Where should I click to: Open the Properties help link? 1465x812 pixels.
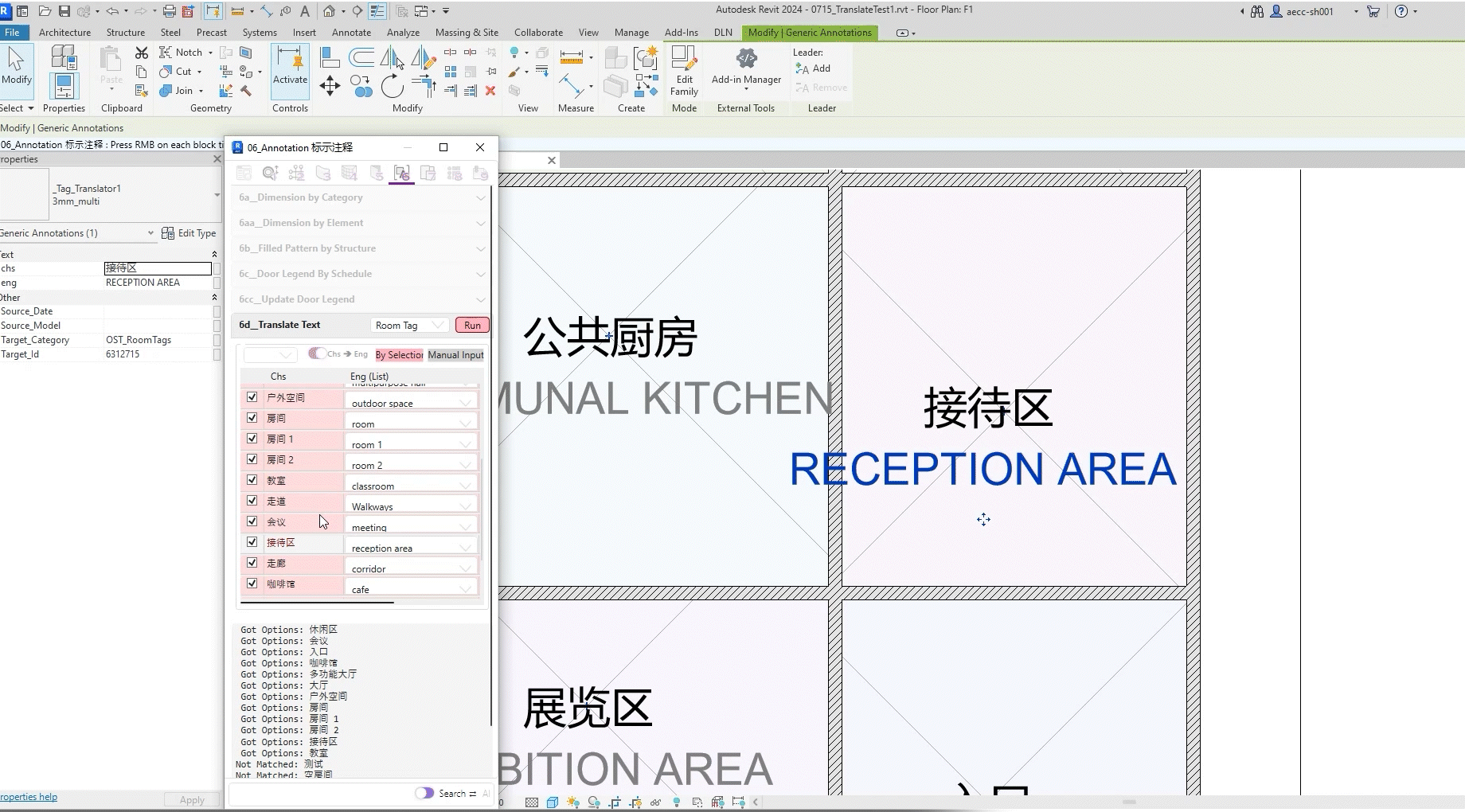[x=29, y=797]
